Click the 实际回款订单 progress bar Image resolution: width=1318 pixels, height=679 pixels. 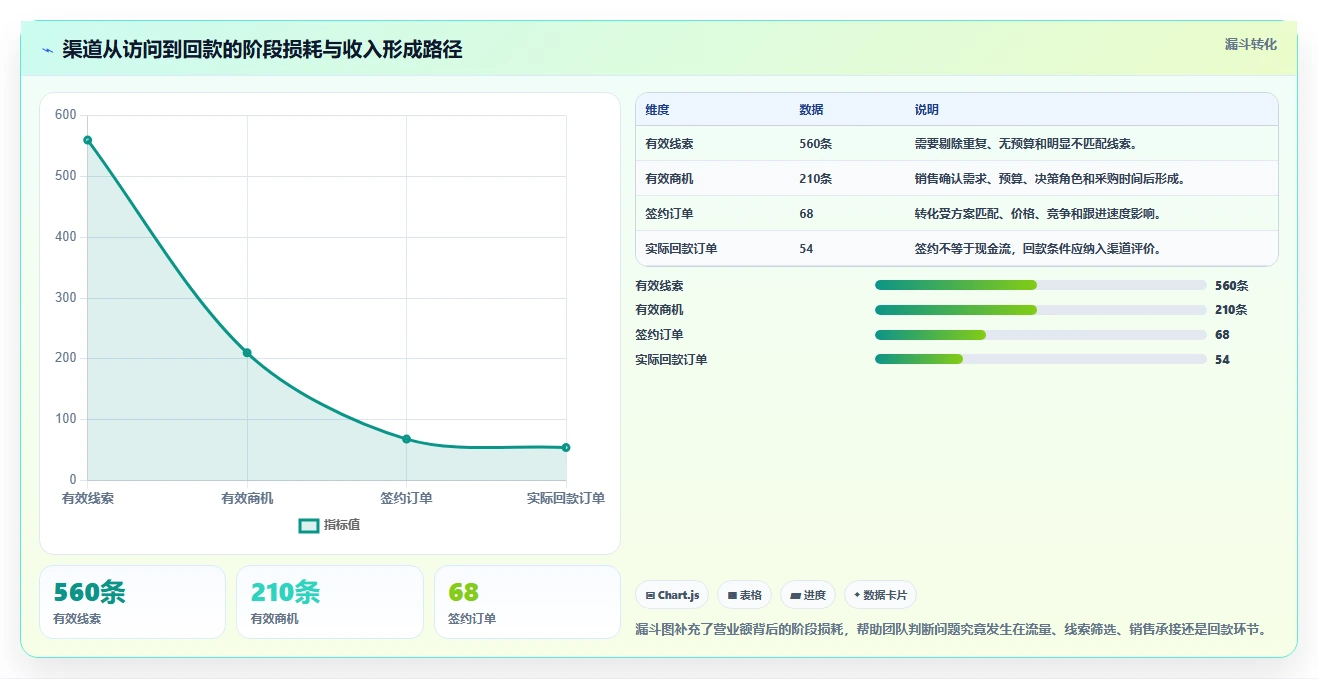click(1040, 359)
